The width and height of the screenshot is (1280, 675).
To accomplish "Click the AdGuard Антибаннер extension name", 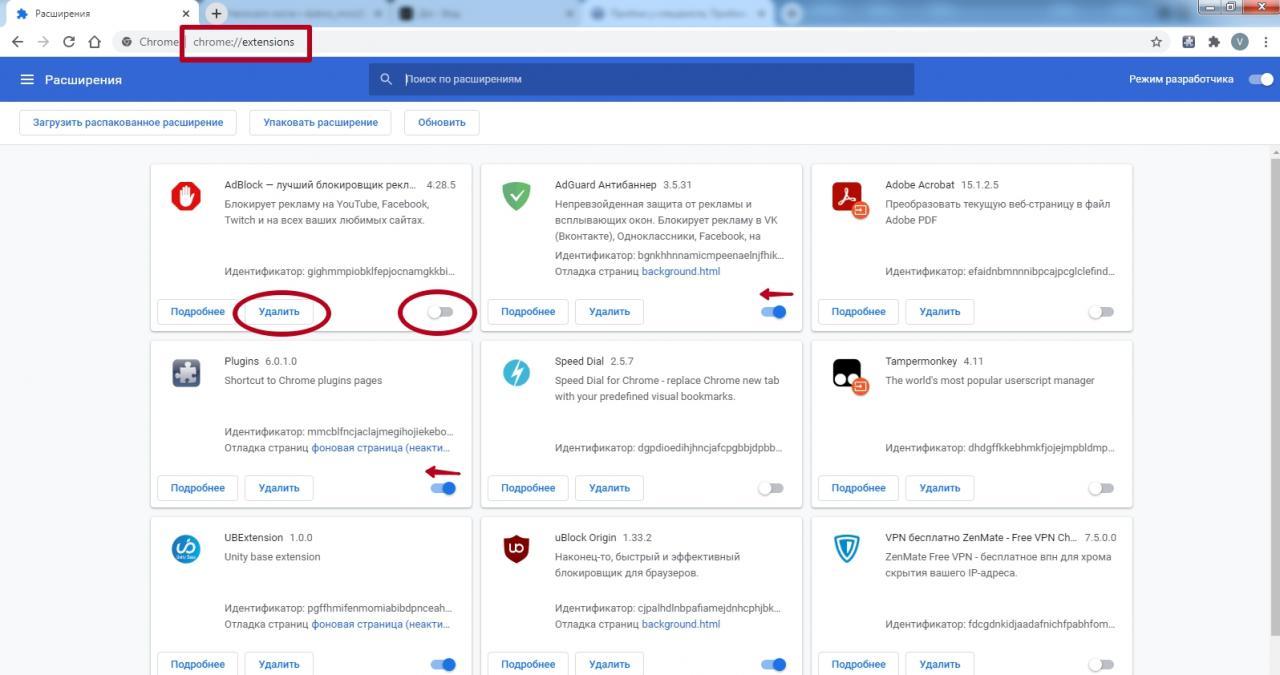I will point(606,185).
